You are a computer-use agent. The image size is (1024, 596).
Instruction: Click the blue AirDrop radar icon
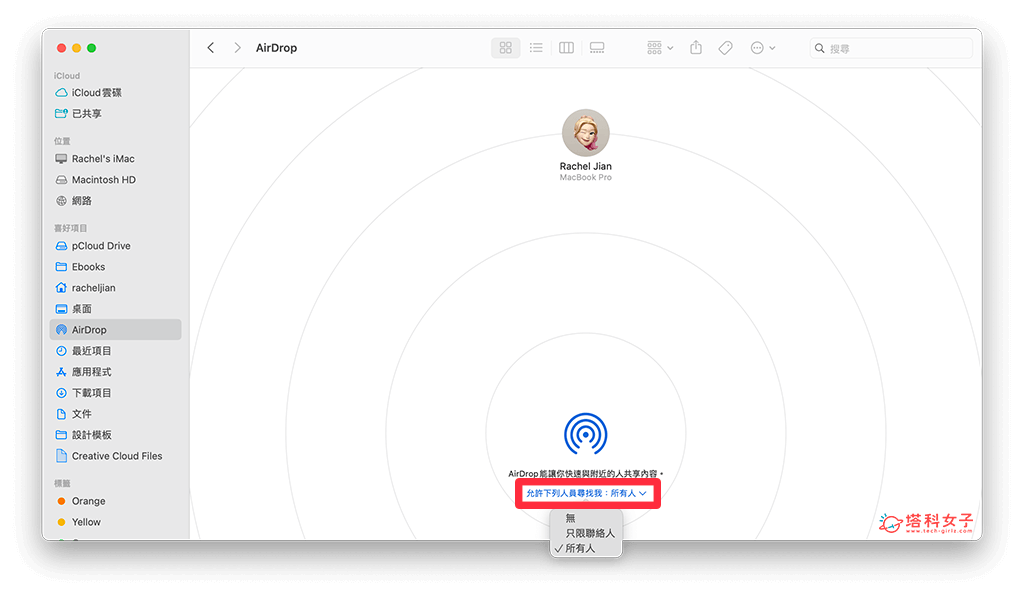(586, 433)
